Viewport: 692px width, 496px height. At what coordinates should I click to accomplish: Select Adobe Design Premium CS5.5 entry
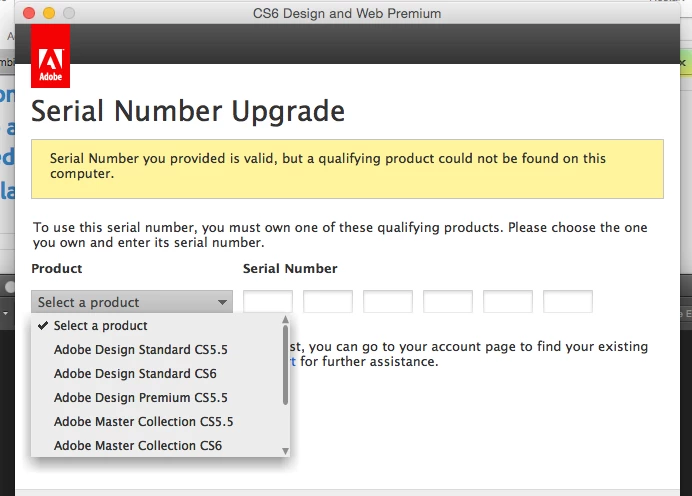pyautogui.click(x=140, y=398)
